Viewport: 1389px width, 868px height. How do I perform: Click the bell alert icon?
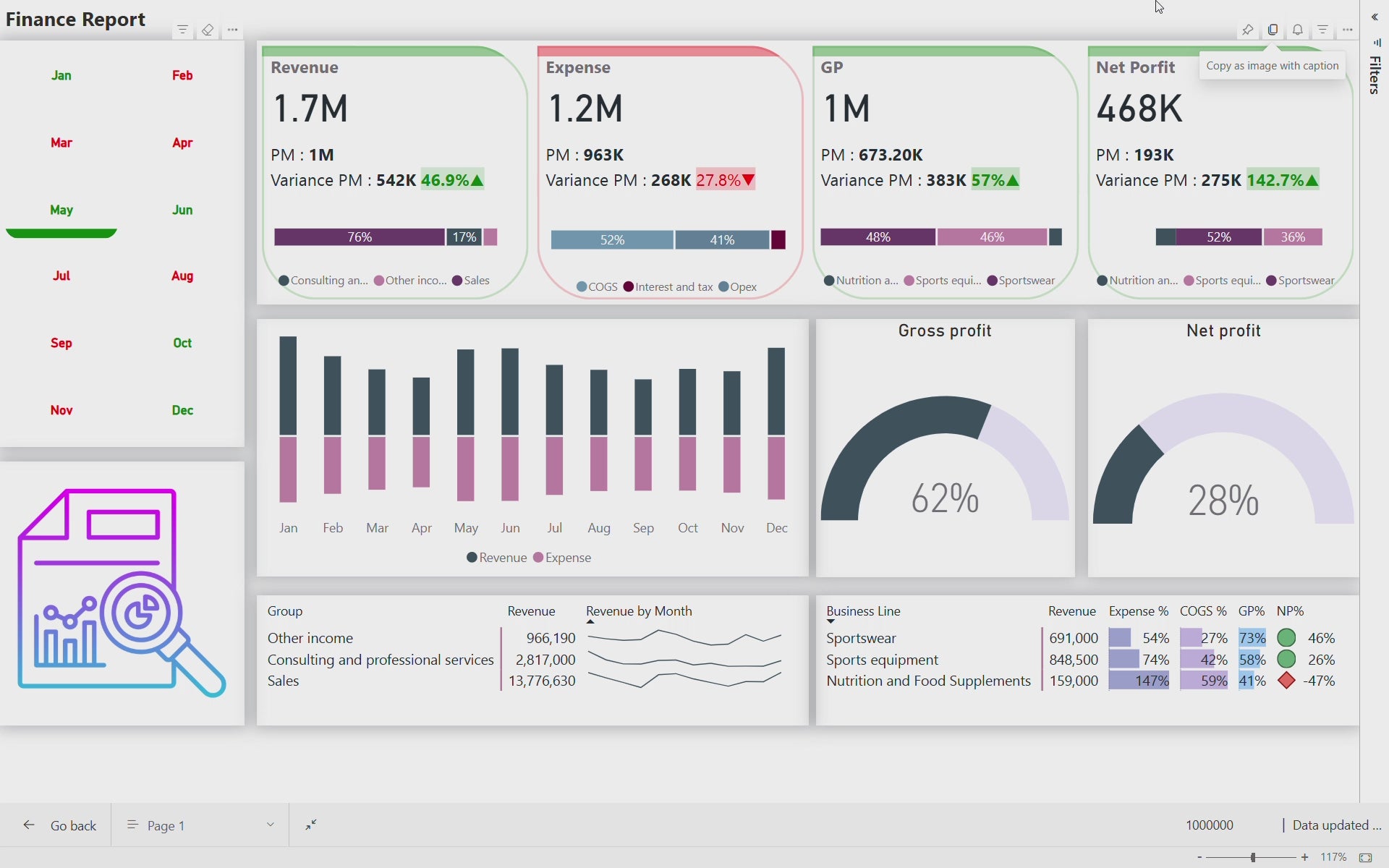pos(1298,30)
